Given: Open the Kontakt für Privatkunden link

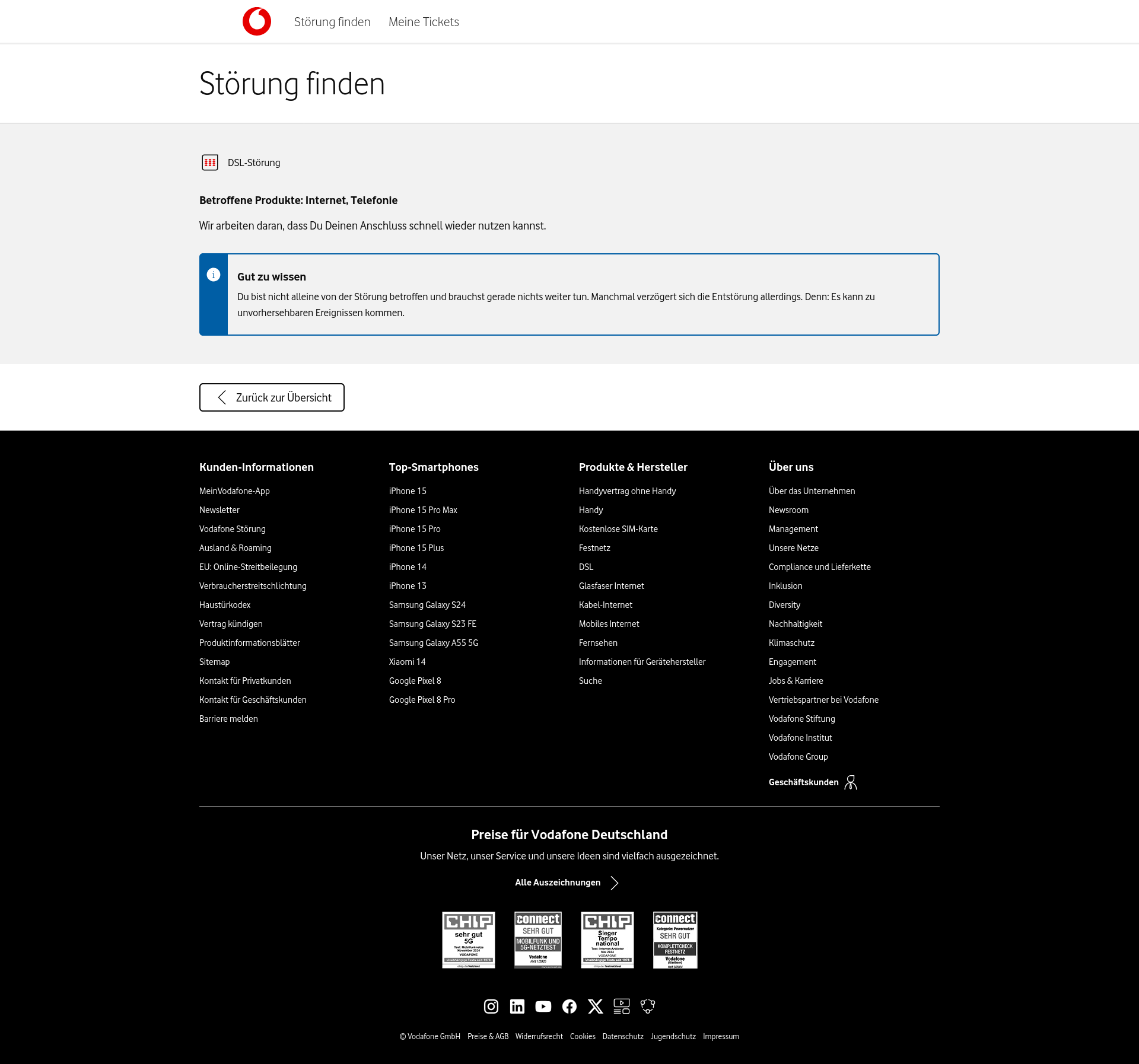Looking at the screenshot, I should point(245,681).
